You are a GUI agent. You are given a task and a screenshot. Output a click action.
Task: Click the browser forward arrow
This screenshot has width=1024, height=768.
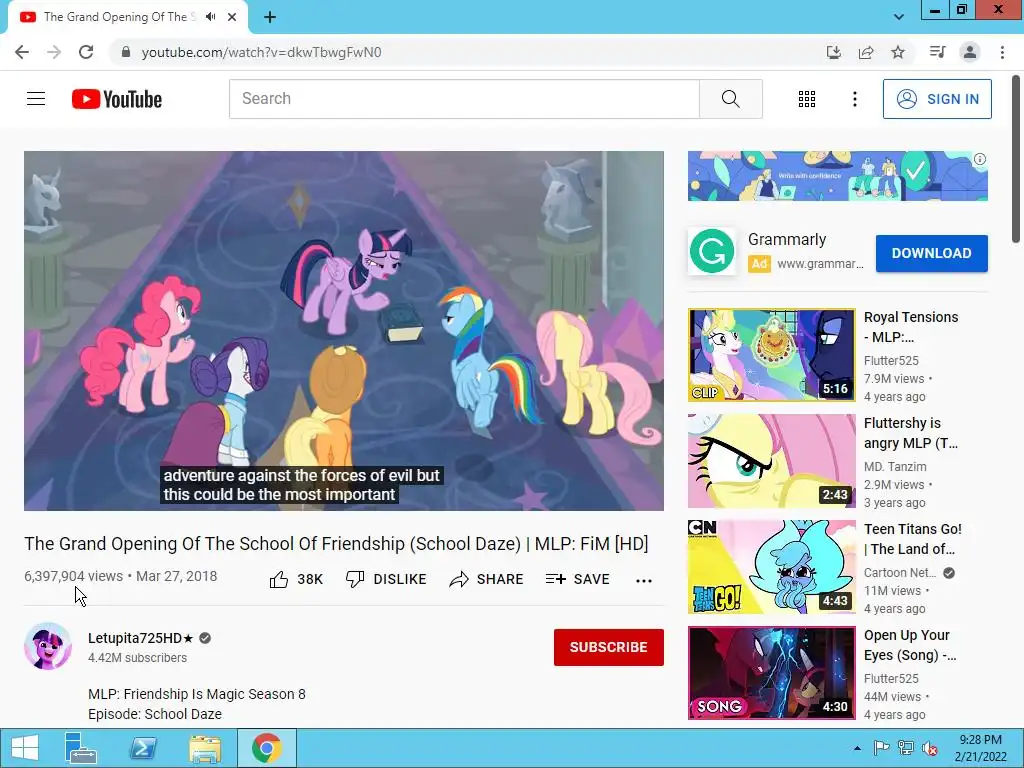point(54,52)
